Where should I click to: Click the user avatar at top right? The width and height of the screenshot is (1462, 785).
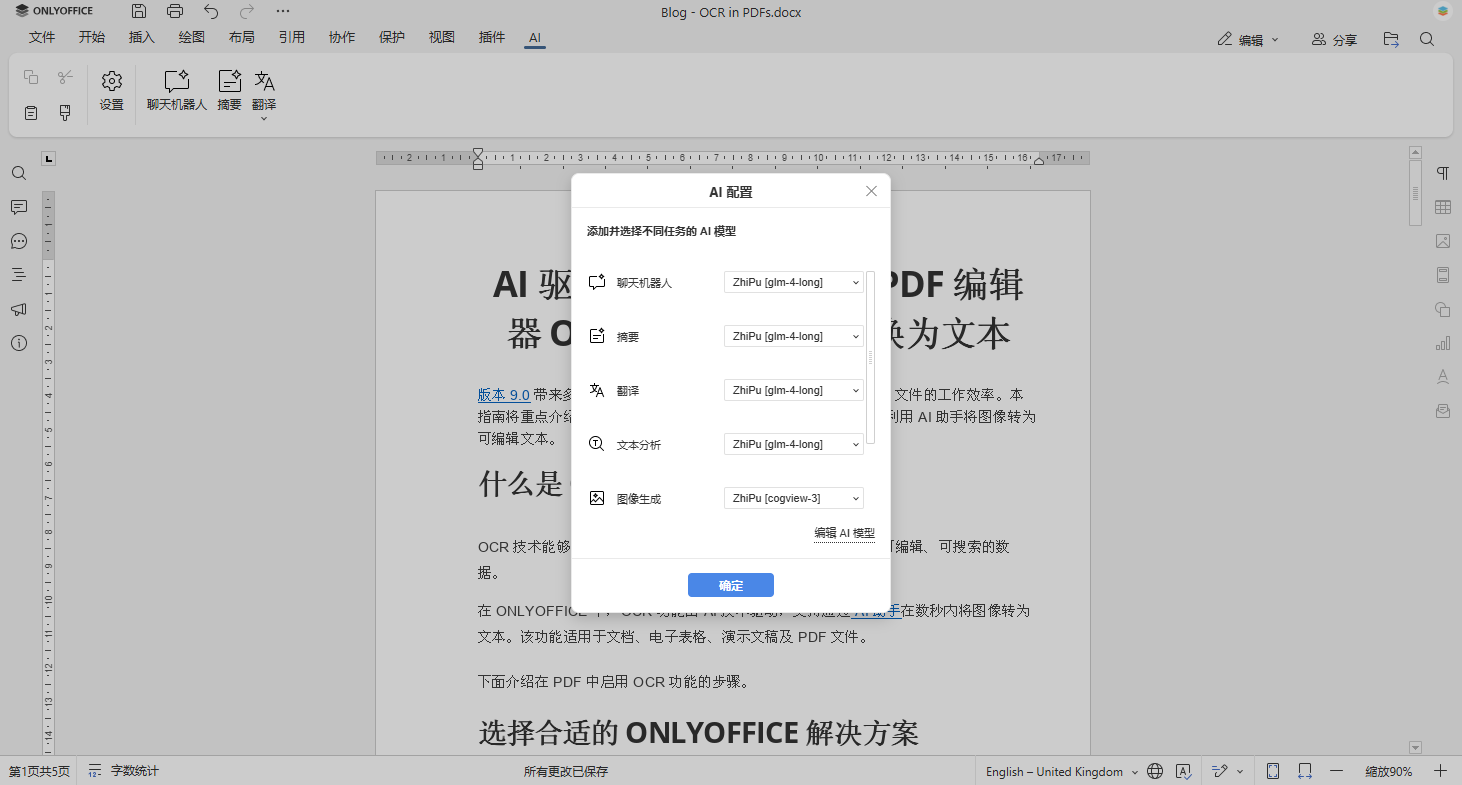(x=1442, y=12)
